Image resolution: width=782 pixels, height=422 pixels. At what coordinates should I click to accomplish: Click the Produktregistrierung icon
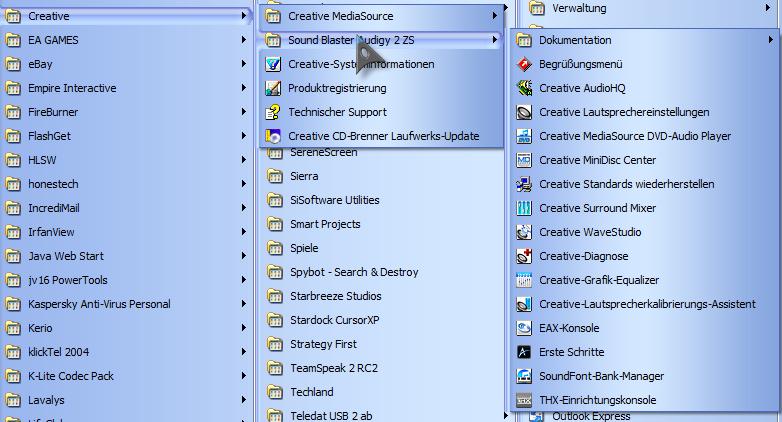273,88
